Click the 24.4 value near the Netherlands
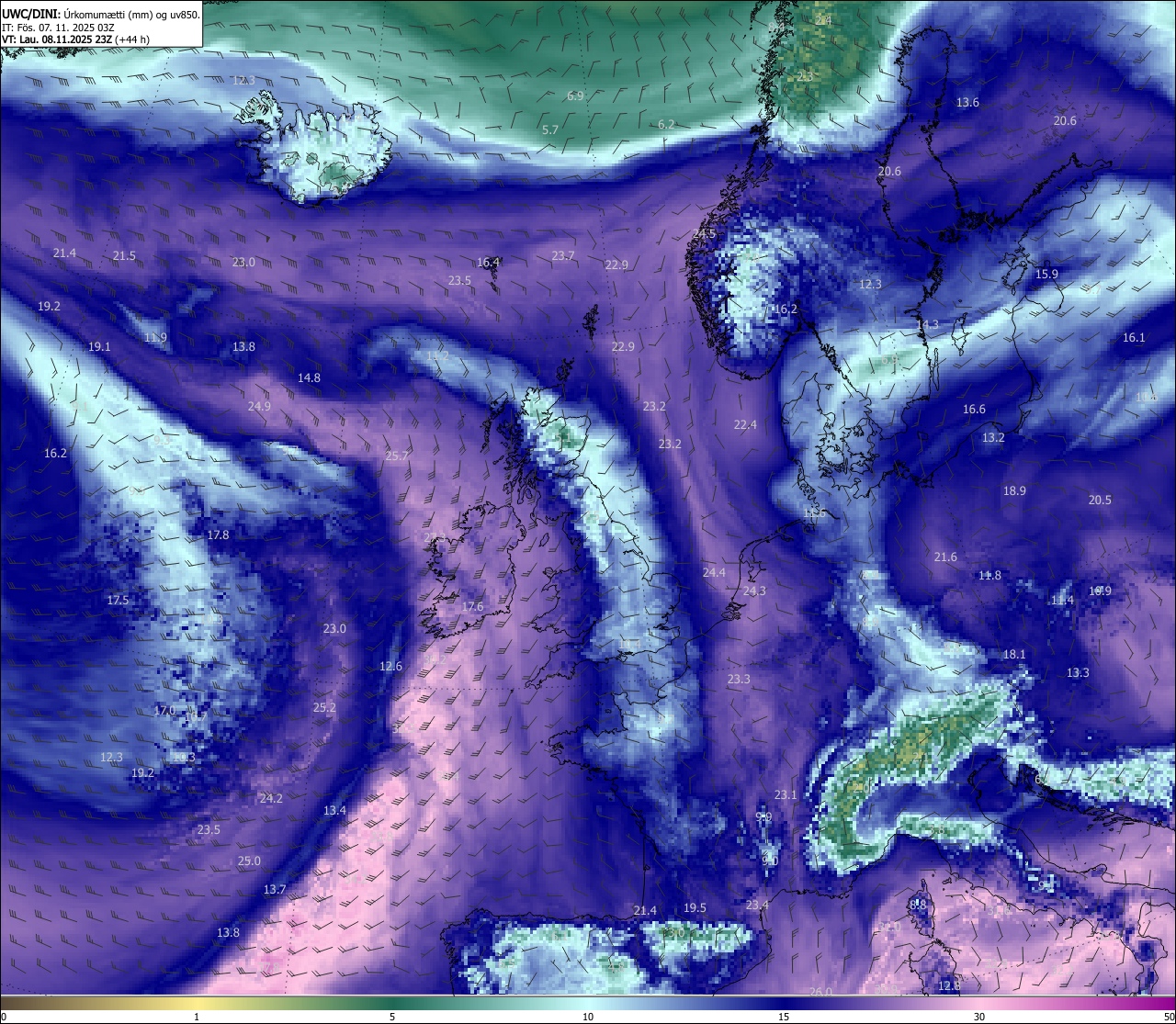This screenshot has width=1176, height=1024. coord(714,572)
